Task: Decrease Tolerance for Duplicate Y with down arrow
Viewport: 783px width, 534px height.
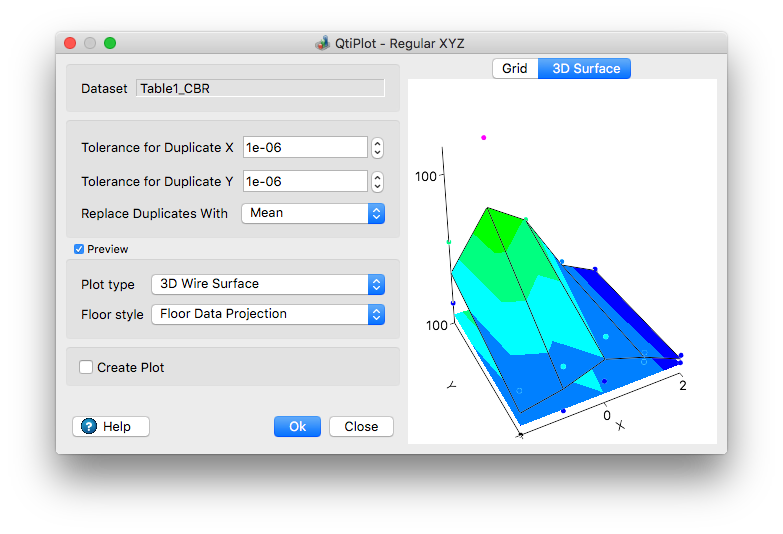Action: [377, 186]
